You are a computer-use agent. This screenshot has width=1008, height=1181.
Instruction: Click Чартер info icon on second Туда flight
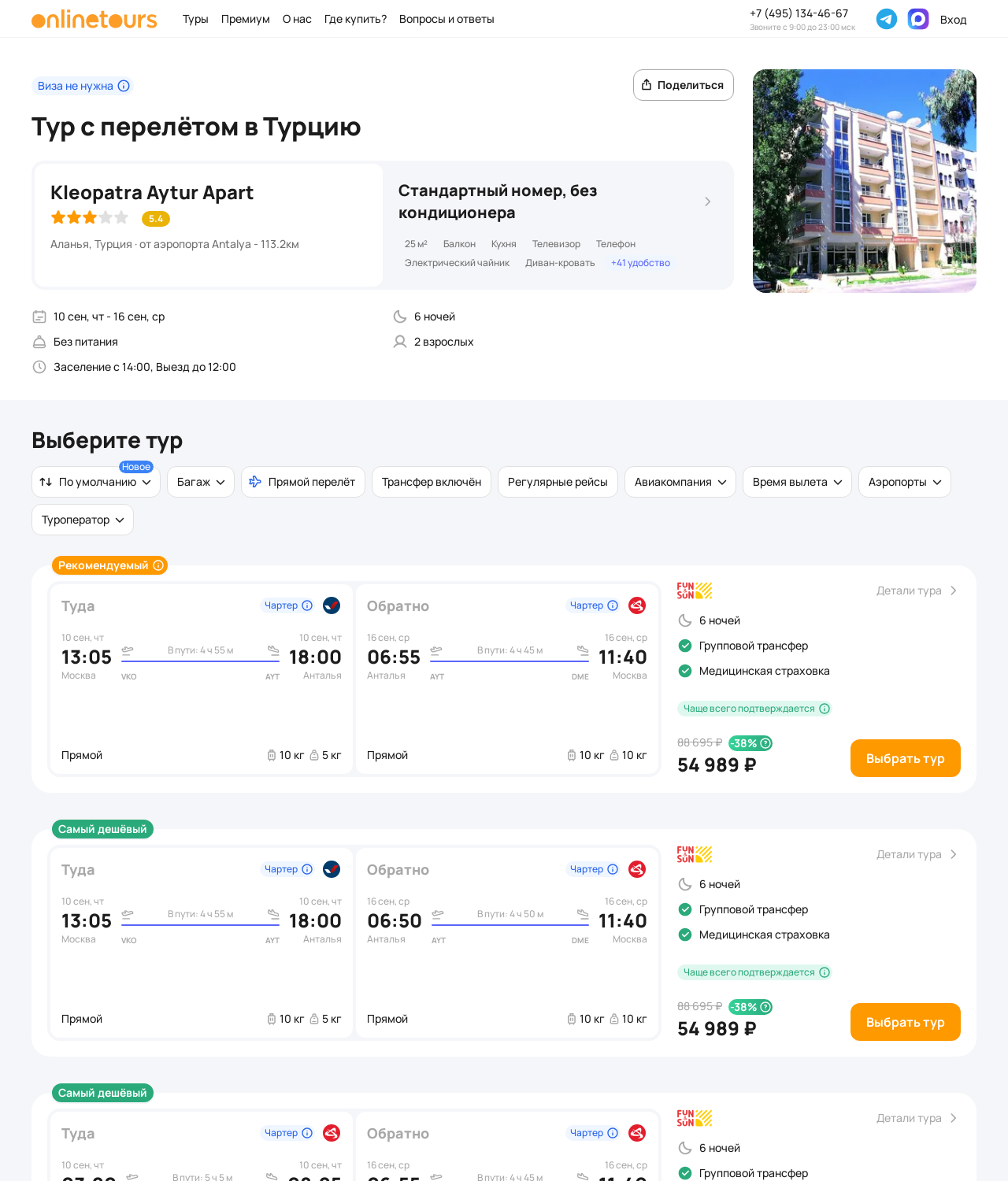click(307, 869)
